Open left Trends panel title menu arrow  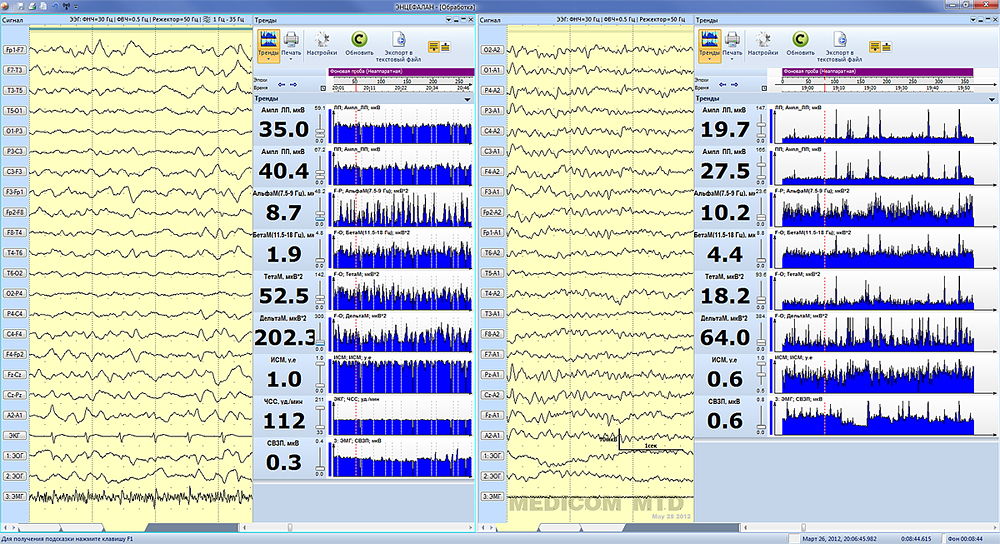(449, 20)
